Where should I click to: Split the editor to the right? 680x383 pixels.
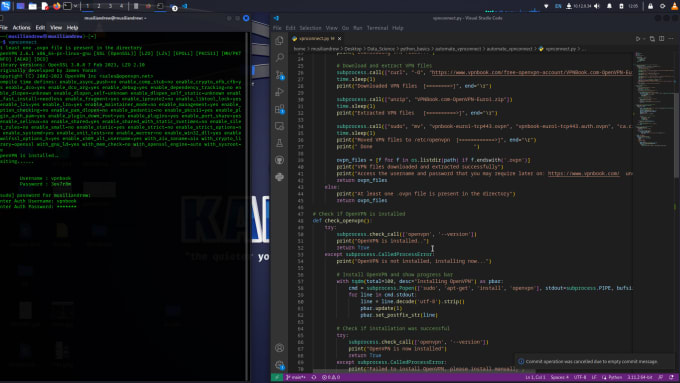[x=661, y=39]
